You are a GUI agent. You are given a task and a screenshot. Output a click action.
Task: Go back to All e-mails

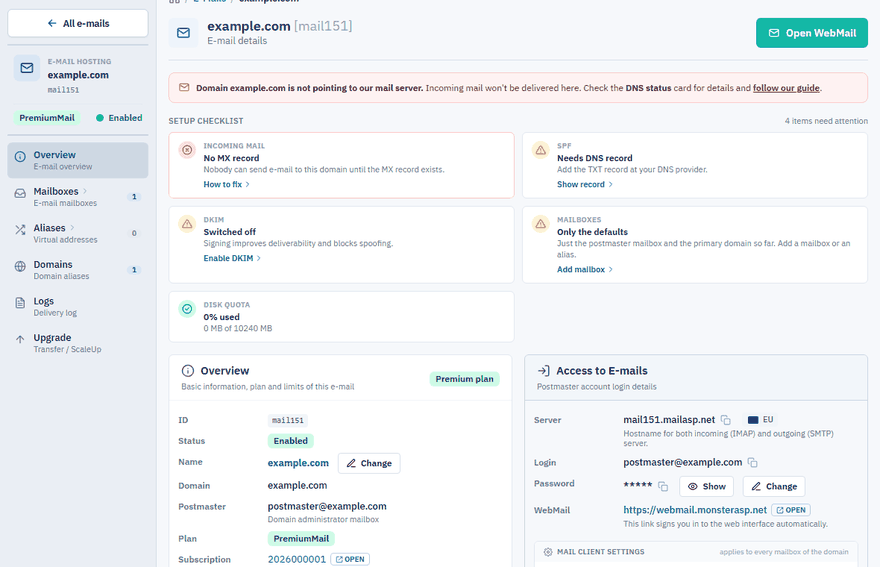[77, 24]
